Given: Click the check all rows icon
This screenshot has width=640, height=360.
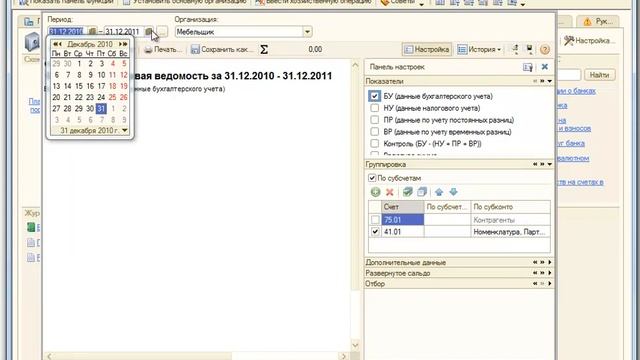Looking at the screenshot, I should pyautogui.click(x=407, y=192).
